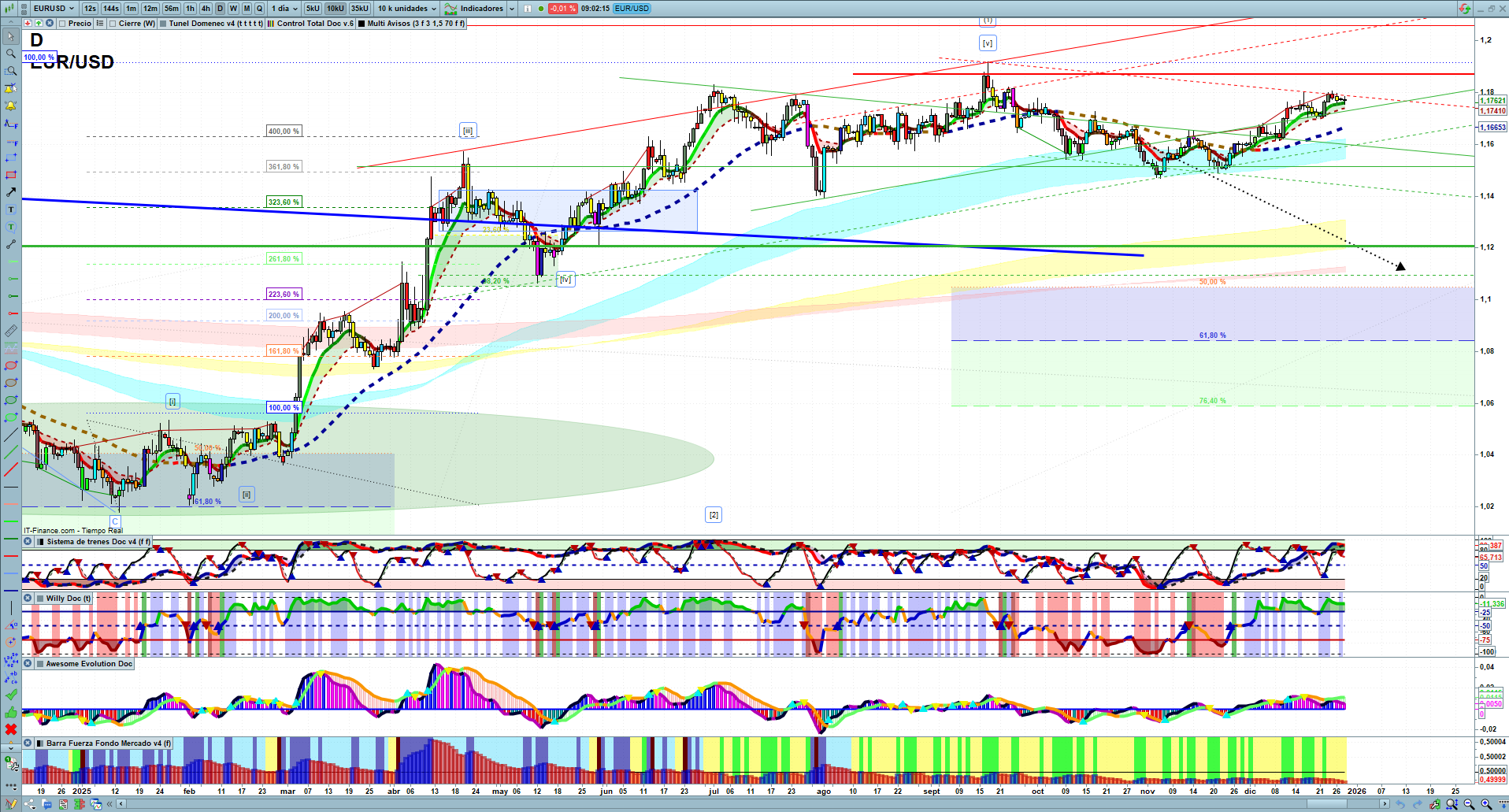Viewport: 1509px width, 812px height.
Task: Choose the green diagonal line tool
Action: (x=11, y=452)
